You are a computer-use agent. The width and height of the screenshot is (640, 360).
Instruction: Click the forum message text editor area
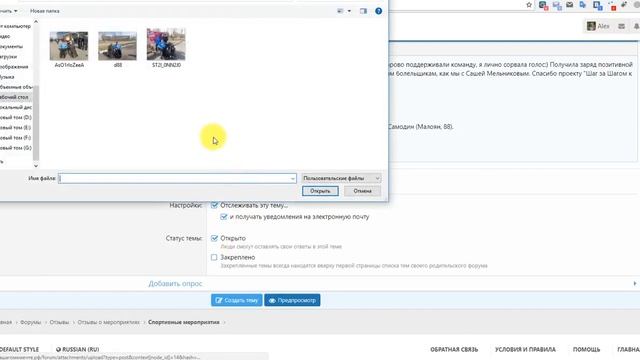(513, 108)
